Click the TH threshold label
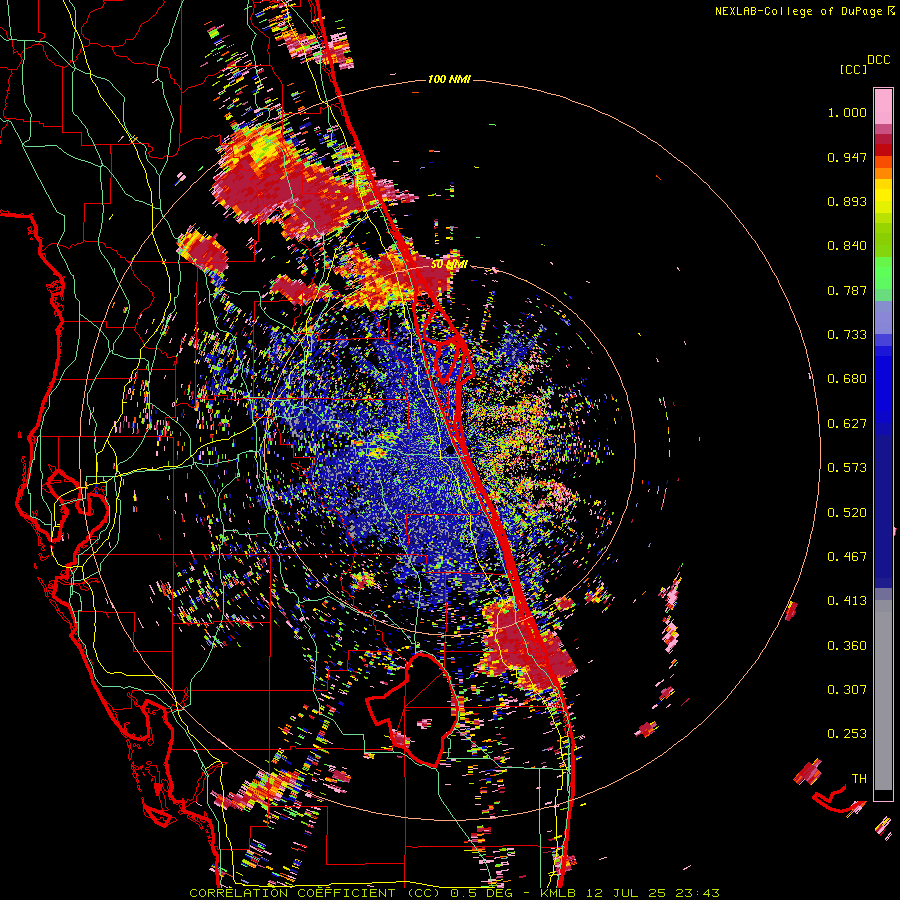The image size is (900, 900). click(859, 779)
